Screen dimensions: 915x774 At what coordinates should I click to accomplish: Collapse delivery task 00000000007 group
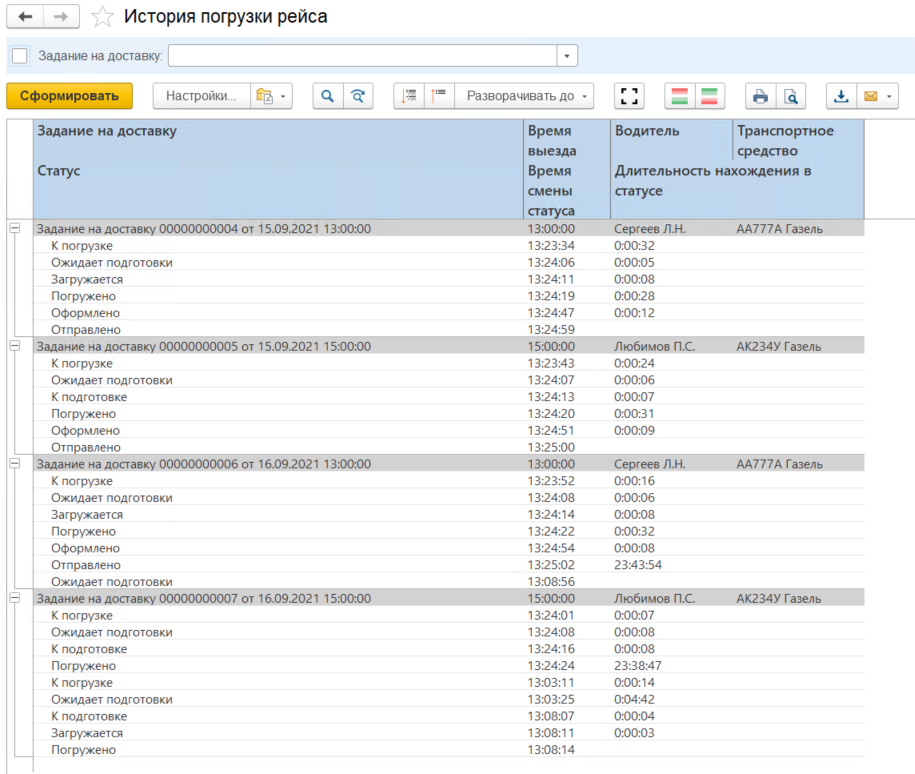click(15, 598)
